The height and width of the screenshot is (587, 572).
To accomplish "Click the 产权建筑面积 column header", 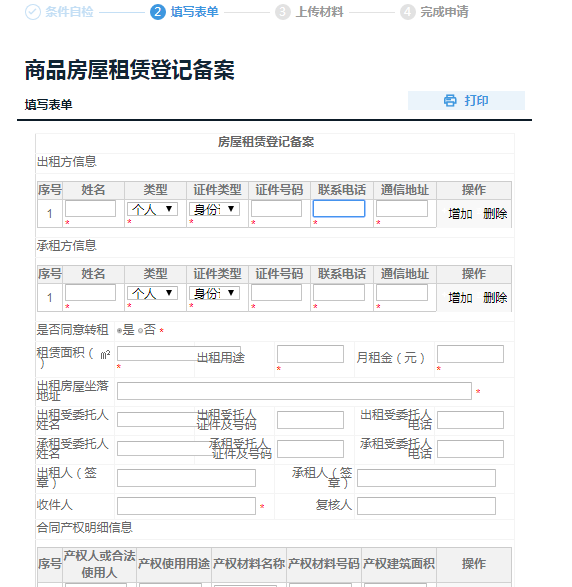I will coord(399,564).
